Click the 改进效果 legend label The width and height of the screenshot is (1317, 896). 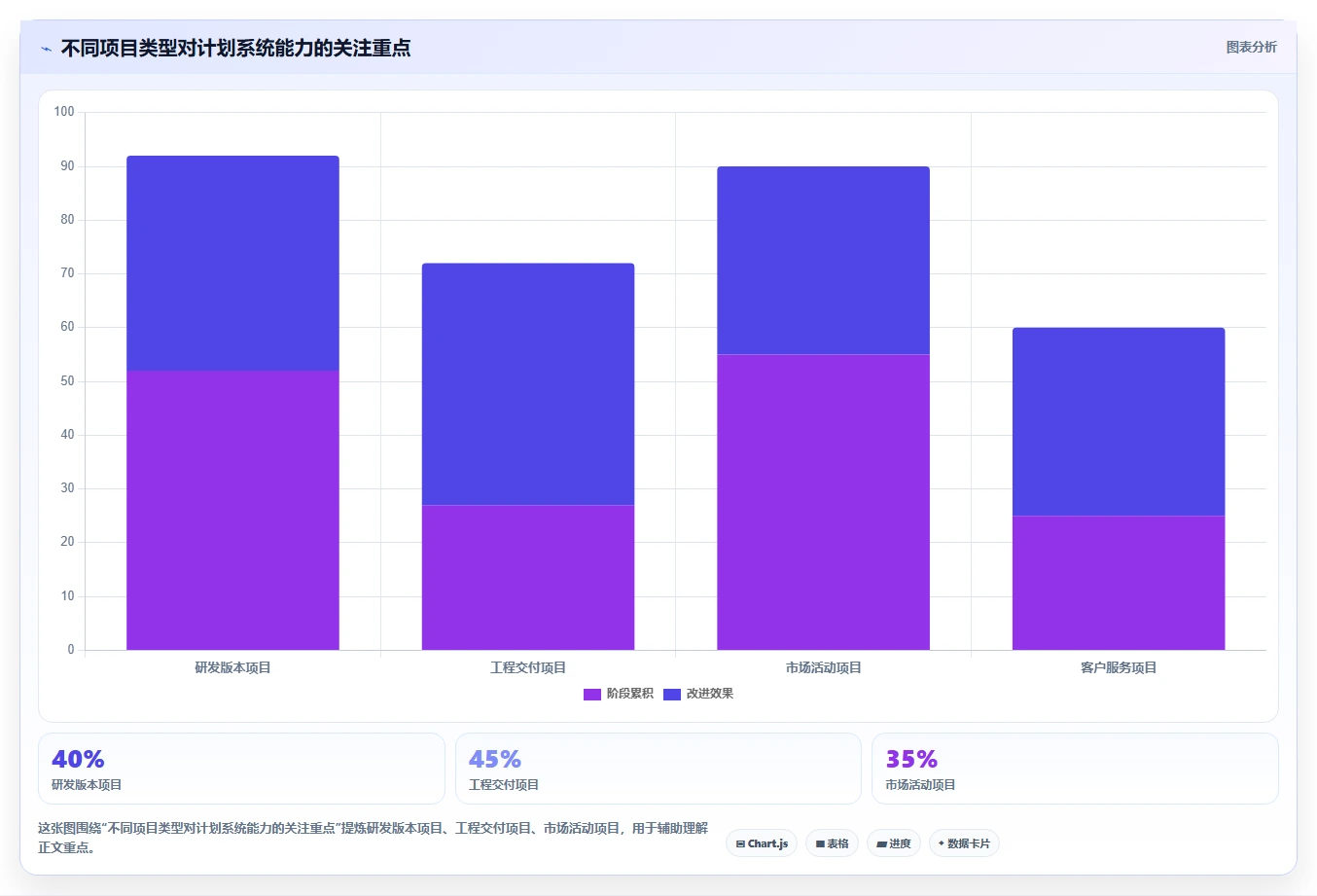[x=709, y=694]
